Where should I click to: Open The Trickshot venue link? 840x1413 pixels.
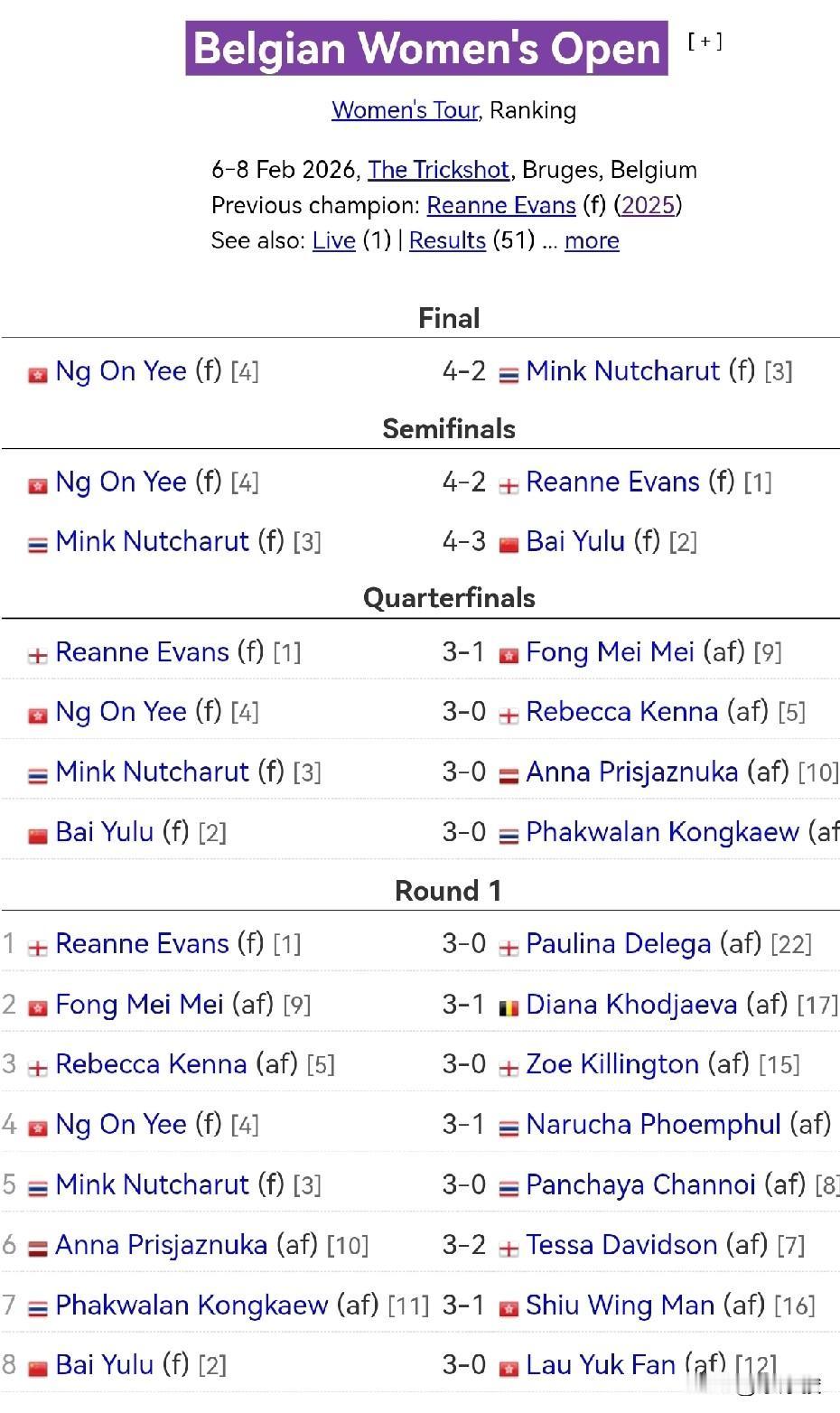tap(439, 170)
